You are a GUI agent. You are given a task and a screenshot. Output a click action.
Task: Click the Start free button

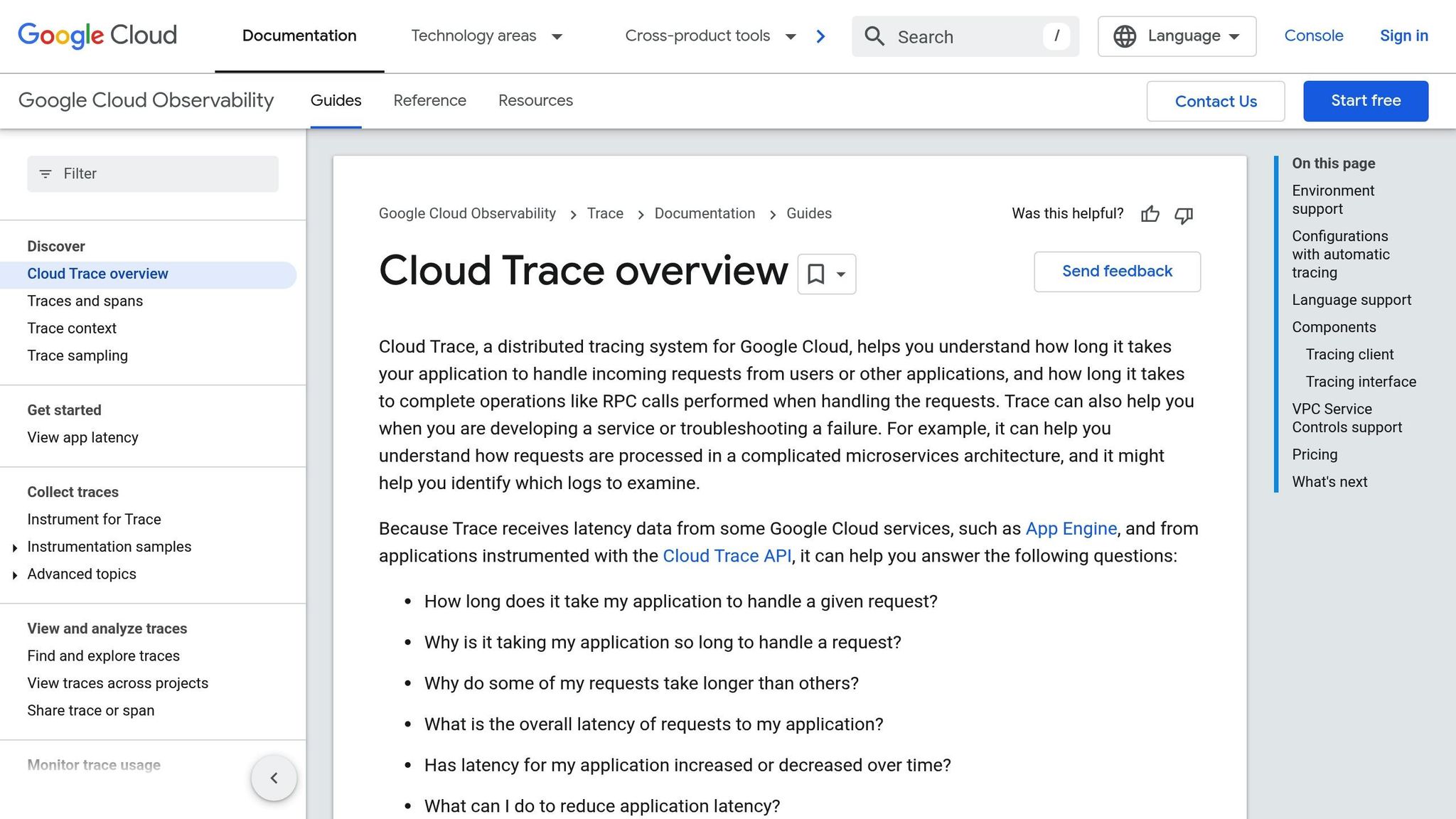click(1366, 101)
